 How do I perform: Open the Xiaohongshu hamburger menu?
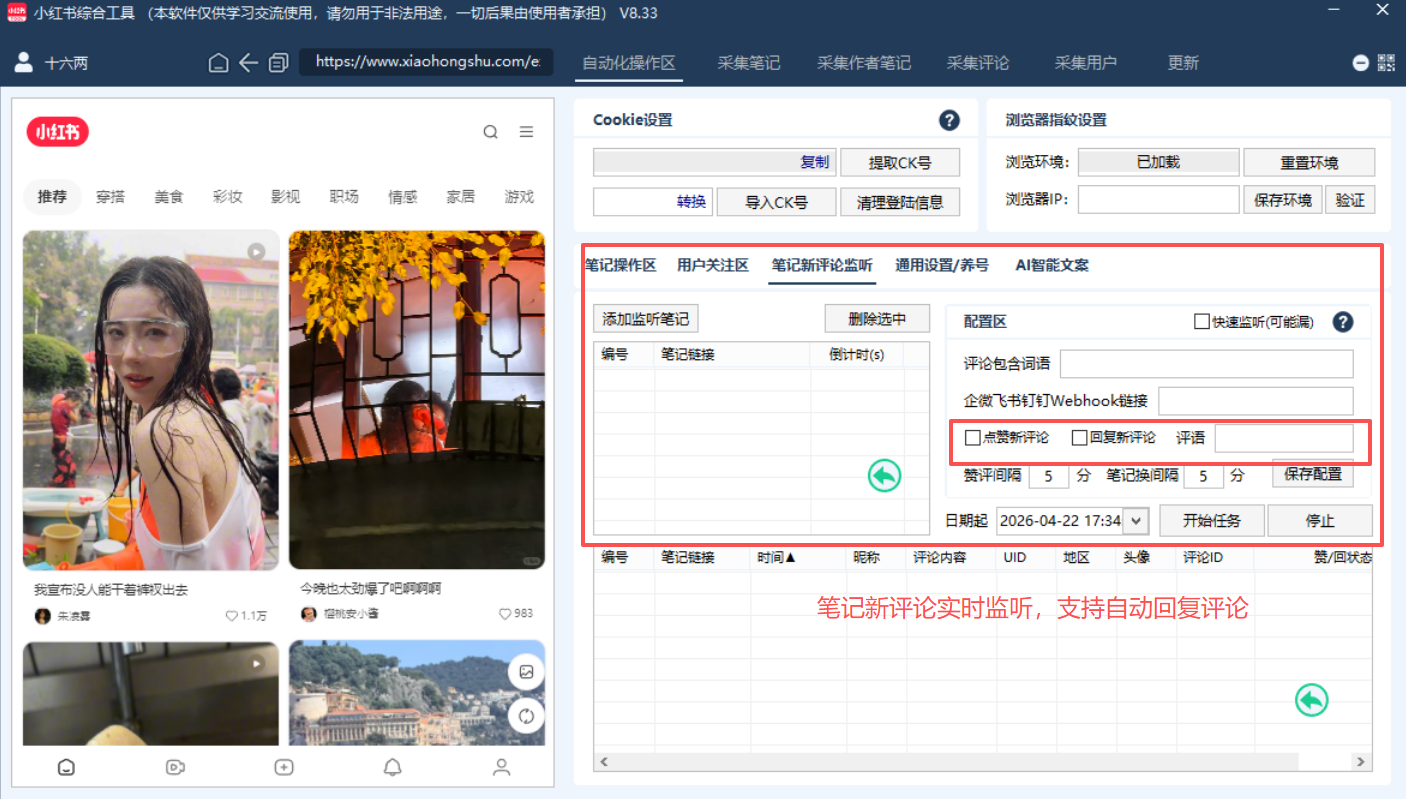click(x=526, y=132)
